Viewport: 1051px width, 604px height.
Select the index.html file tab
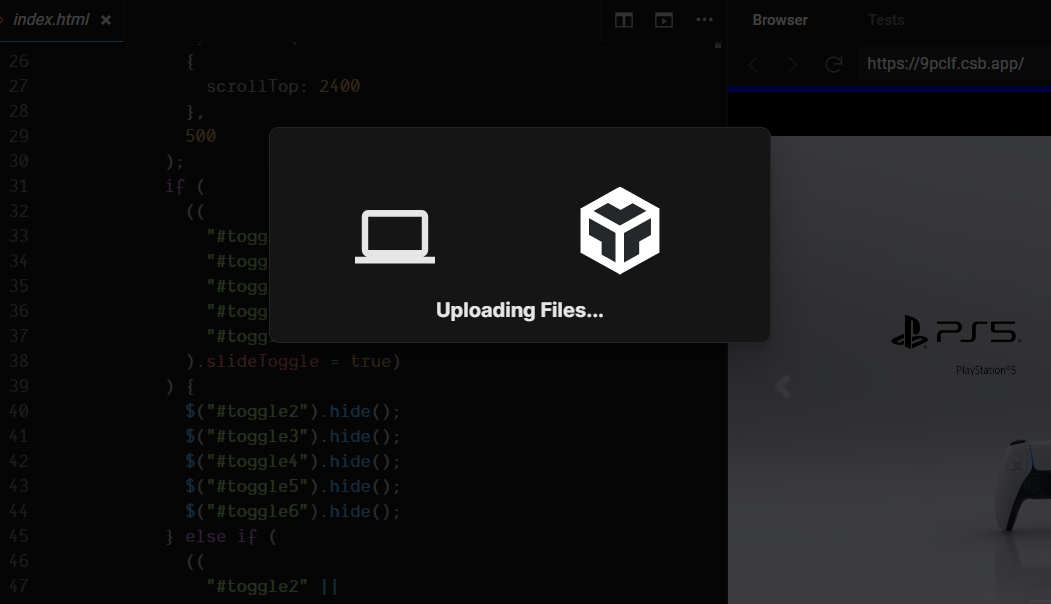tap(52, 20)
